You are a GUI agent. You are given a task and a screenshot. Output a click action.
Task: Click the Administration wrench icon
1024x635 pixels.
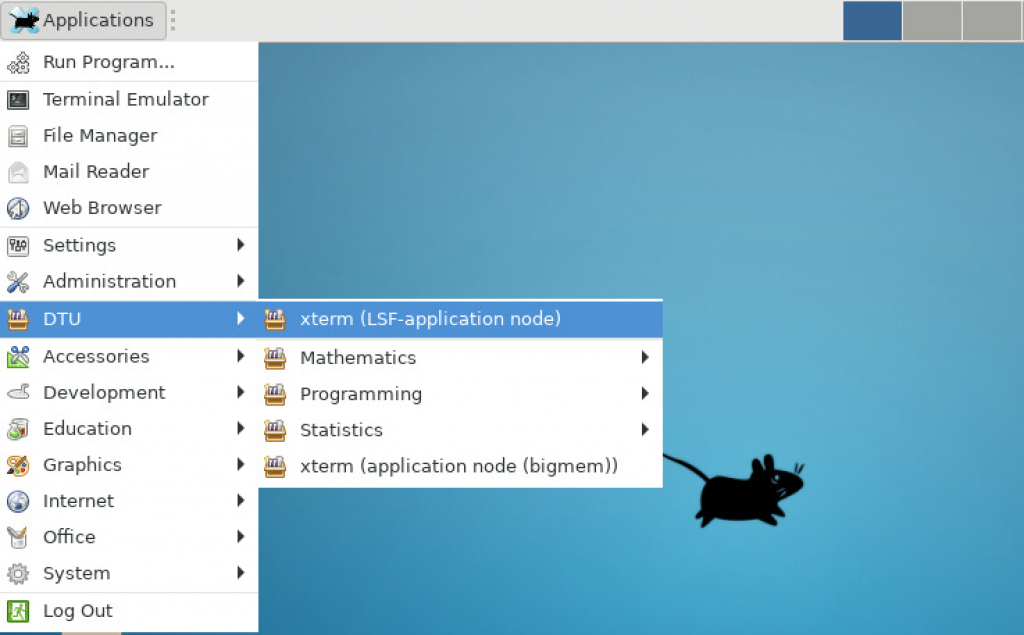point(20,281)
